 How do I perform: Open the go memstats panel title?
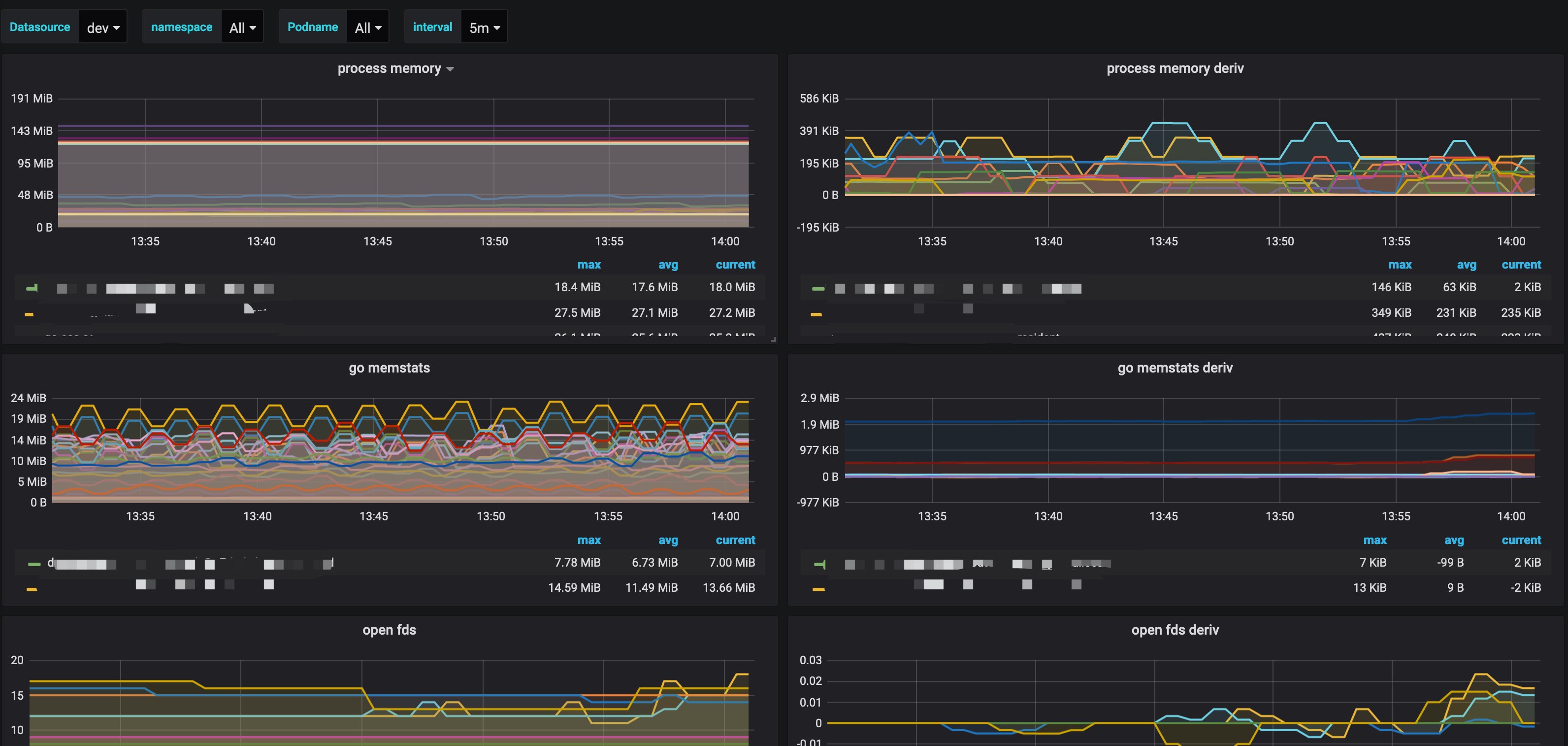(x=390, y=368)
